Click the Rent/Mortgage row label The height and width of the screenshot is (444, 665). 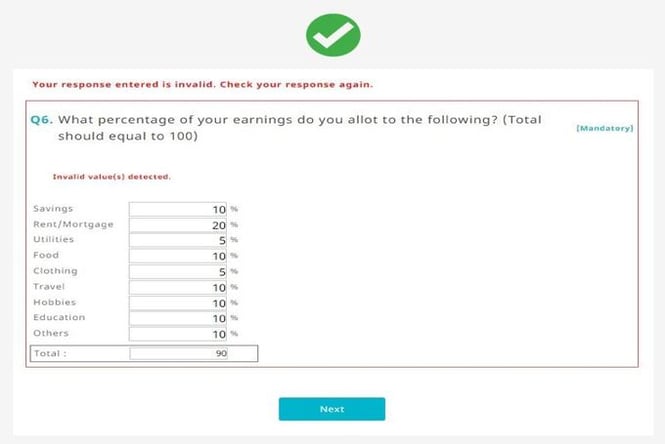(x=73, y=224)
